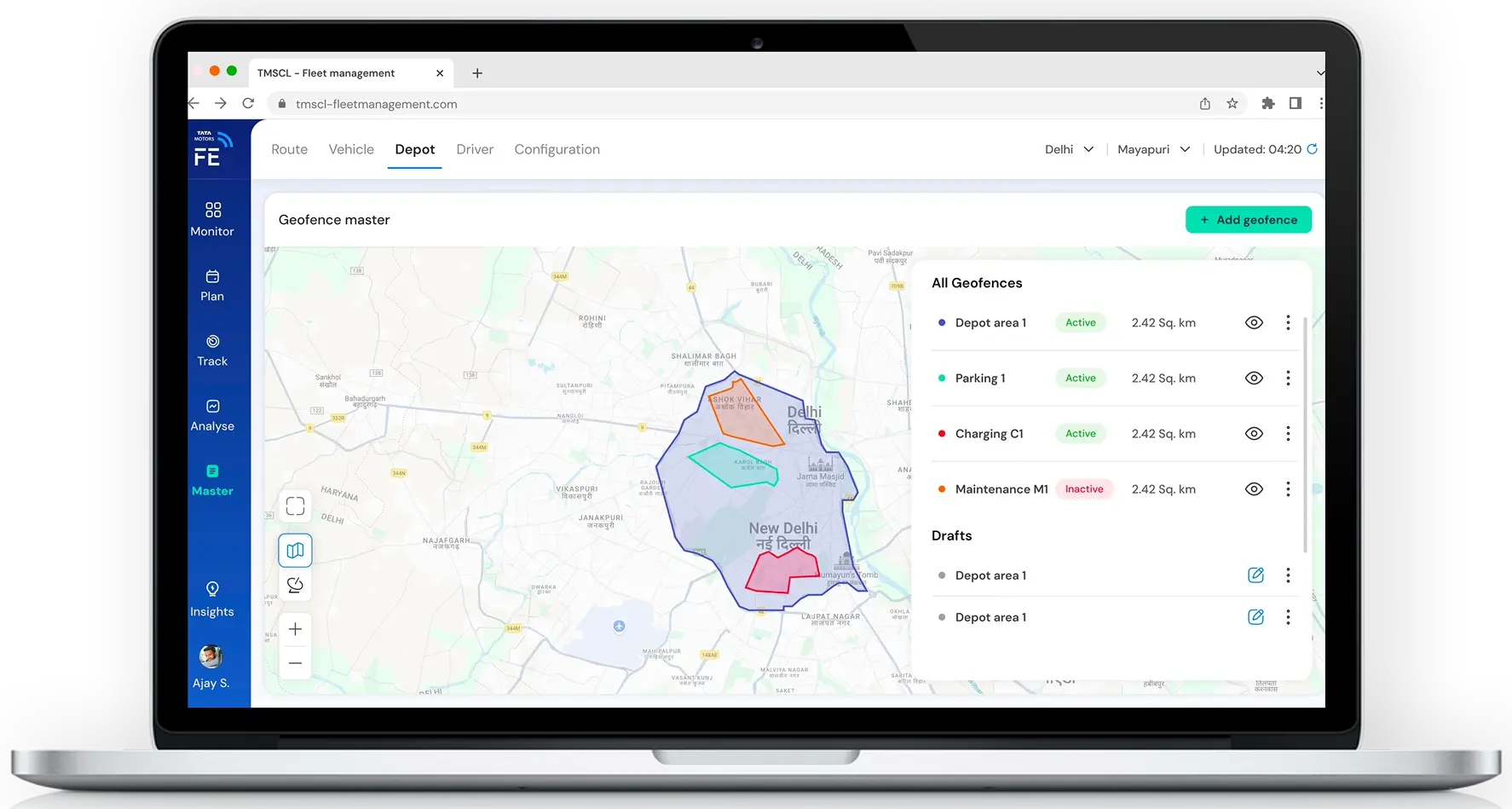Screen dimensions: 1512x809
Task: Open the Monitor panel in the sidebar
Action: (211, 217)
